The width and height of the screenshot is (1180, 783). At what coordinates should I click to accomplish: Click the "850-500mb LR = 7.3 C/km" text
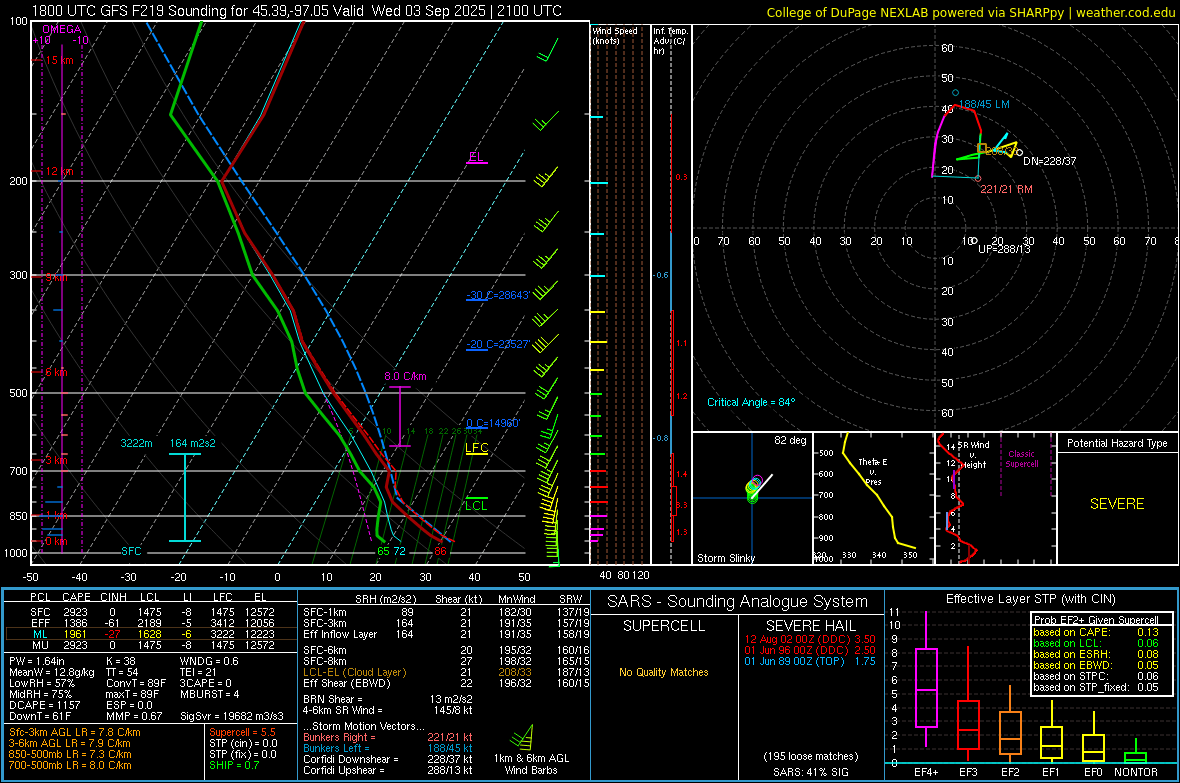pos(70,754)
